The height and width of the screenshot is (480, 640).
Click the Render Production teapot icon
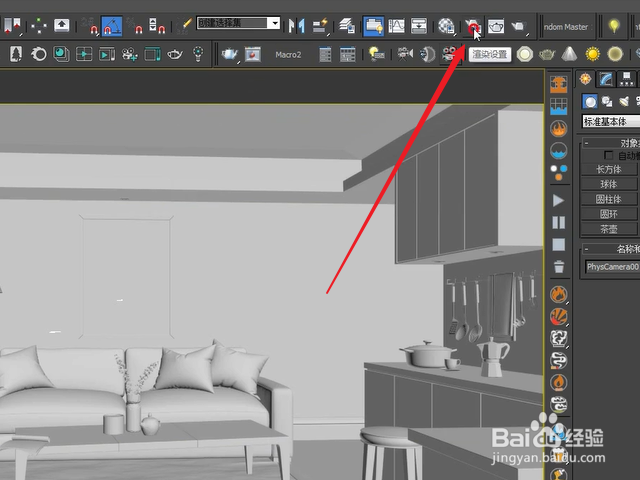[x=519, y=27]
